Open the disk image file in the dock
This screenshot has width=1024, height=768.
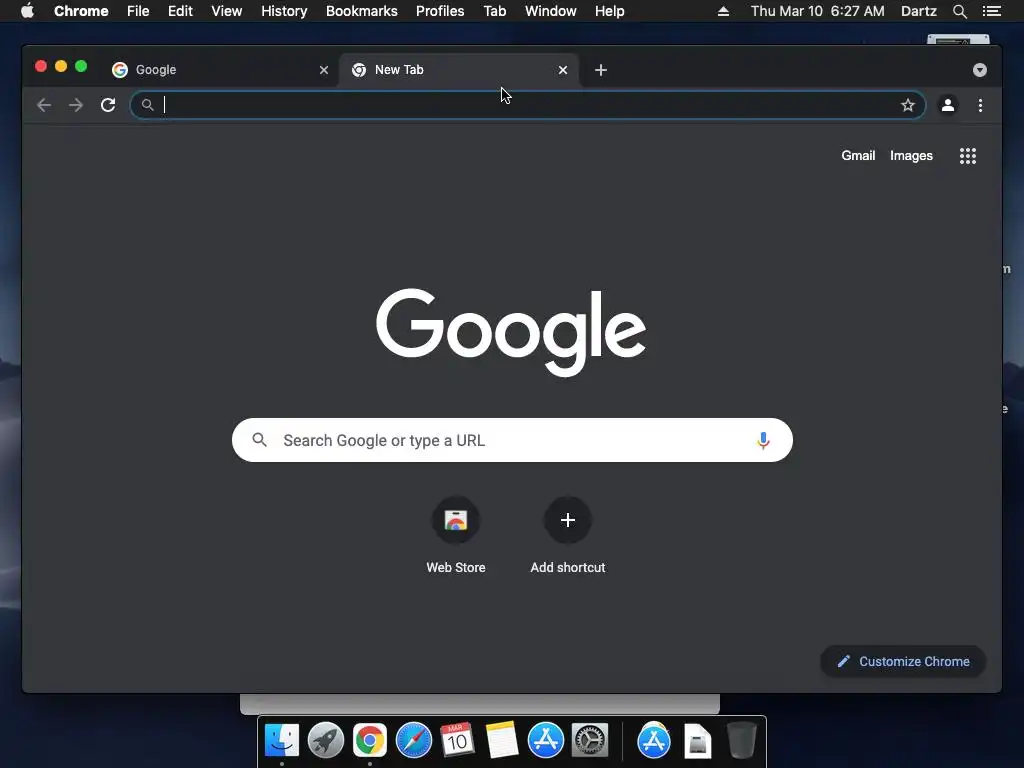[697, 740]
